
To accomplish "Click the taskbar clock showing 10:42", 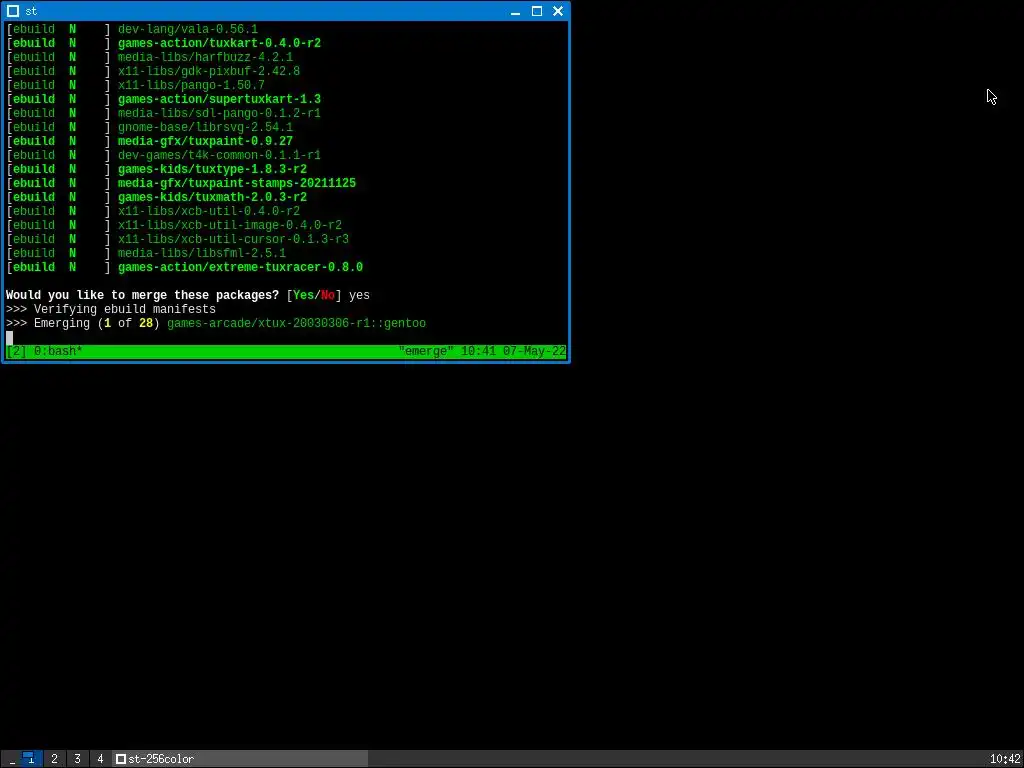I will pos(1005,759).
